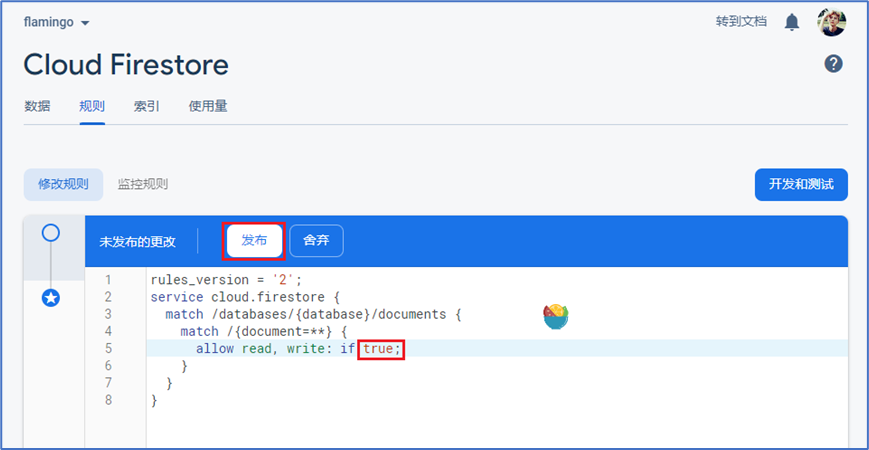Viewport: 869px width, 450px height.
Task: Click the 'true;' text in rule line 5
Action: (x=382, y=349)
